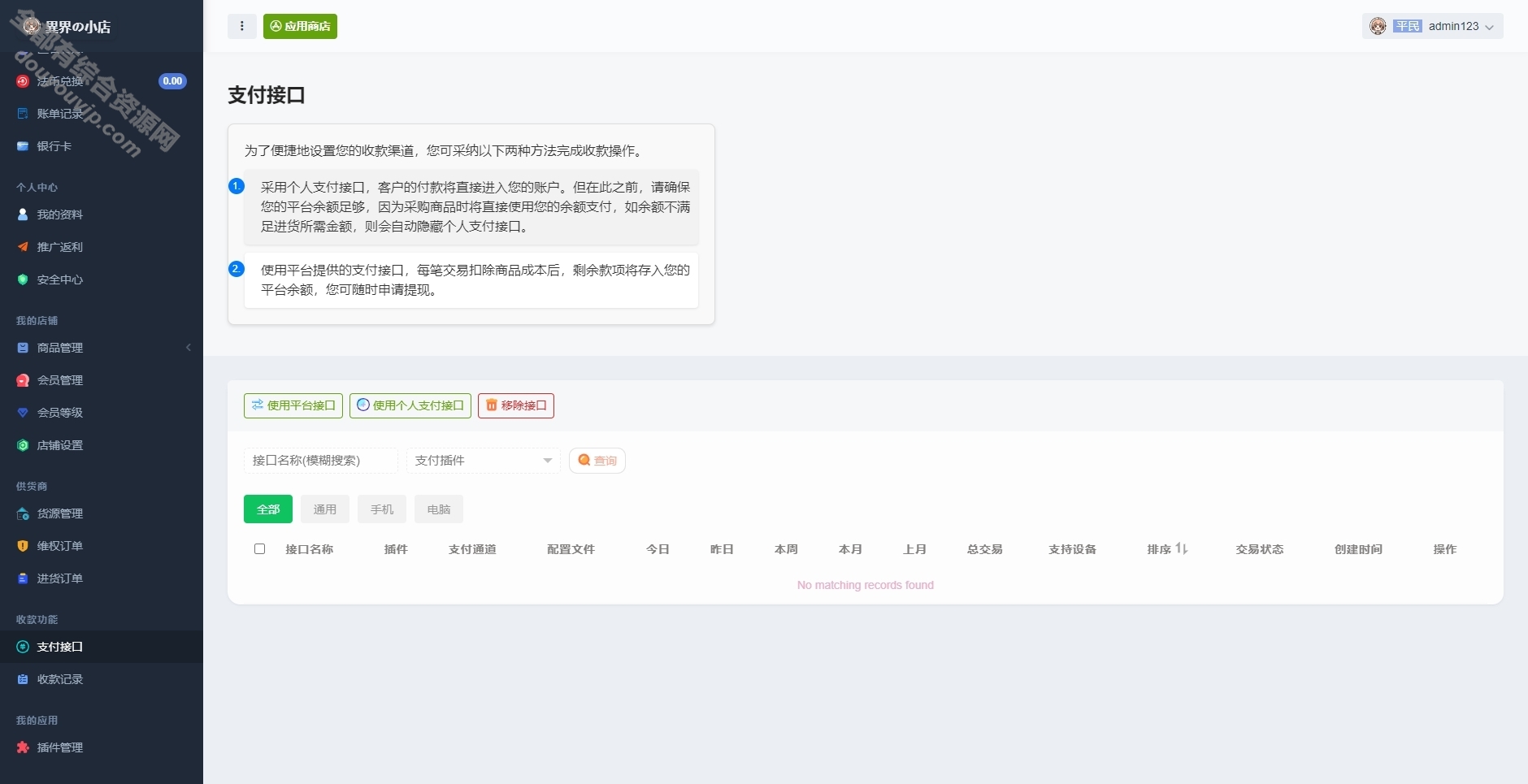Click the 维权订单 shield icon
This screenshot has width=1528, height=784.
[x=23, y=546]
